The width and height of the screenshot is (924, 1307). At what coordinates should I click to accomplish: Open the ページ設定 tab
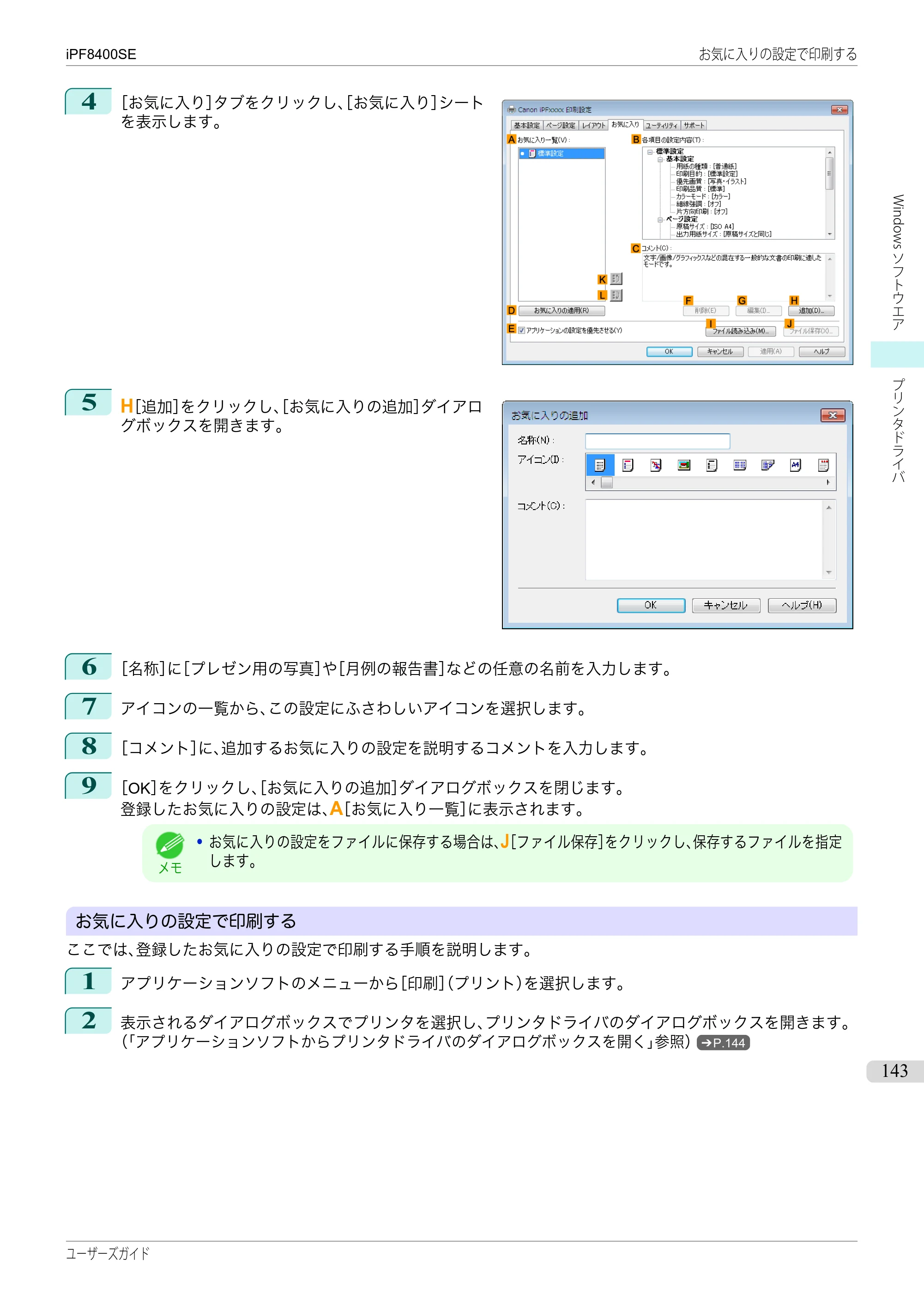(561, 126)
